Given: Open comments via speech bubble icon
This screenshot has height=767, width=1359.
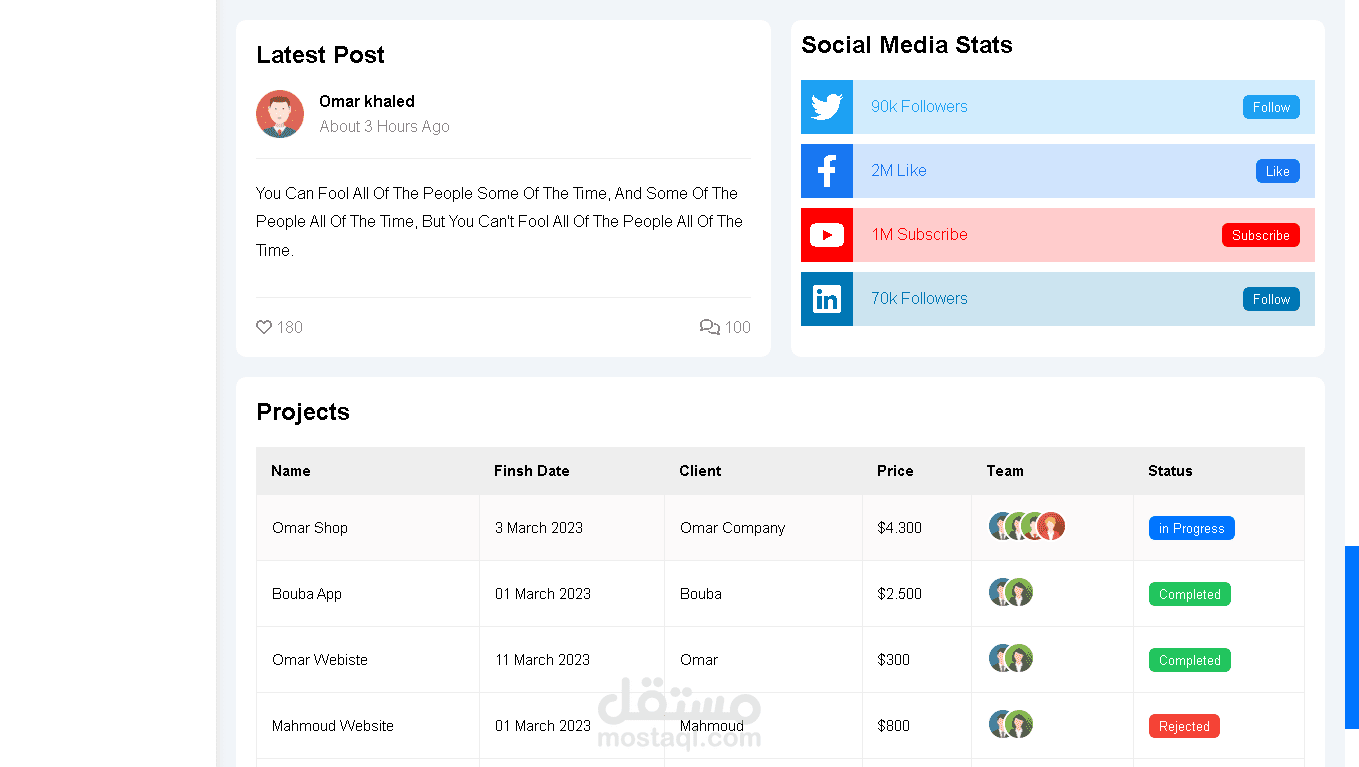Looking at the screenshot, I should (x=710, y=327).
